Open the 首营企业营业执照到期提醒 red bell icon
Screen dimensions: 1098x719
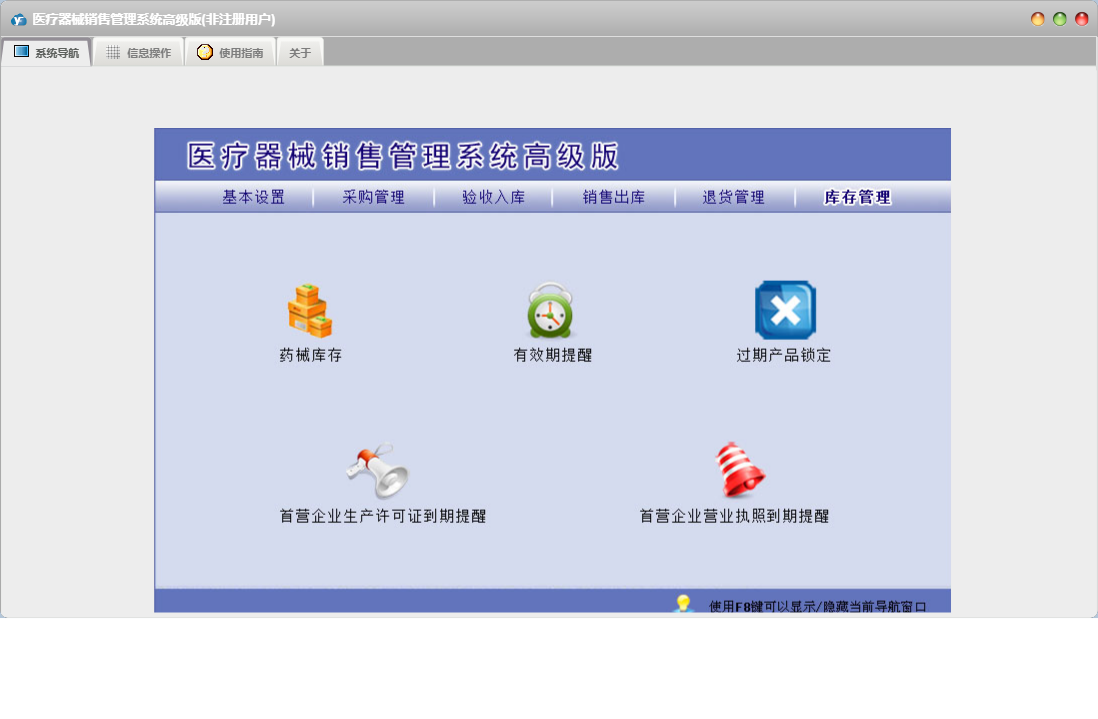tap(739, 471)
